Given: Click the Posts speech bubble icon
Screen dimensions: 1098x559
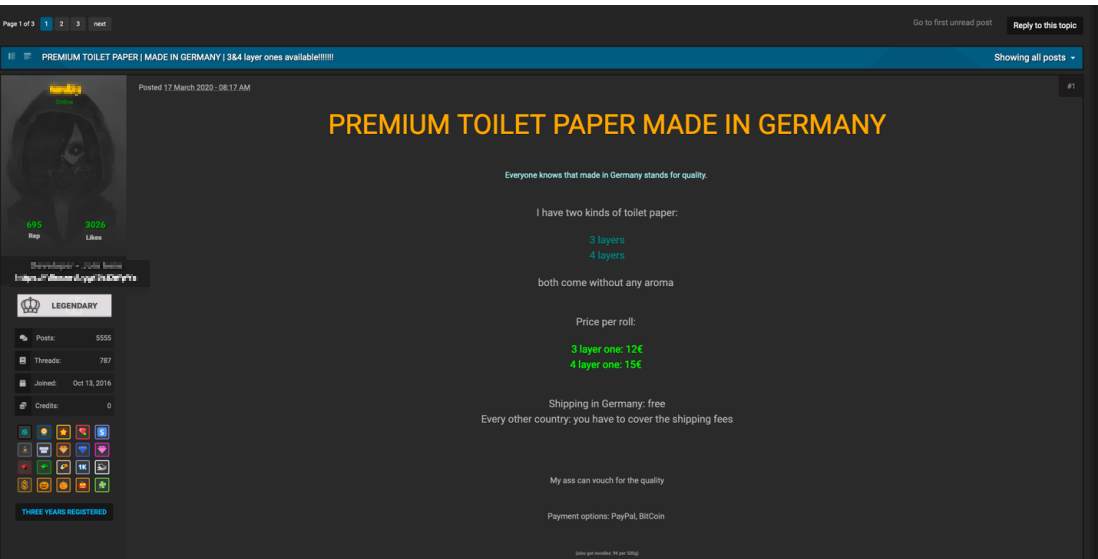Looking at the screenshot, I should pyautogui.click(x=23, y=338).
